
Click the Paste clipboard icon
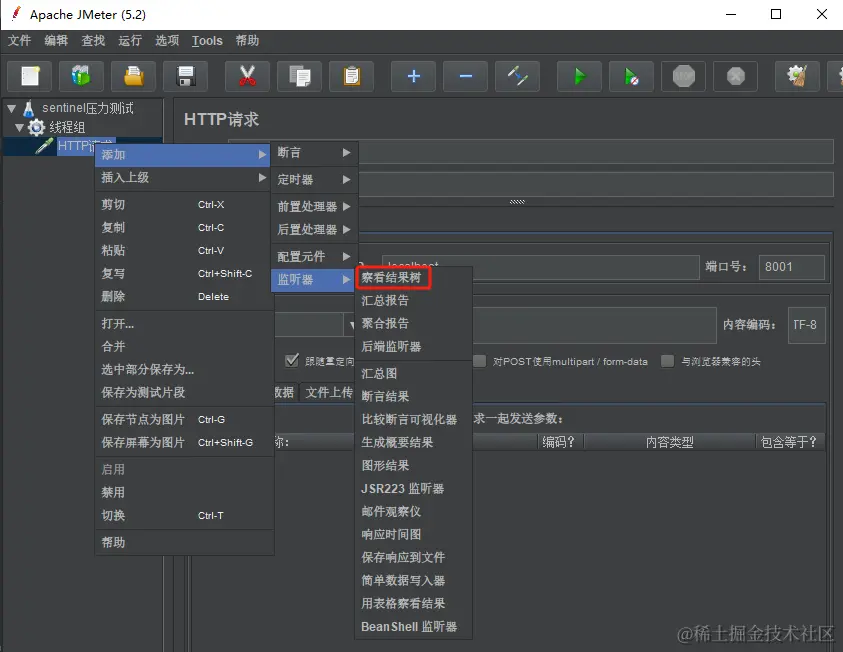(352, 76)
